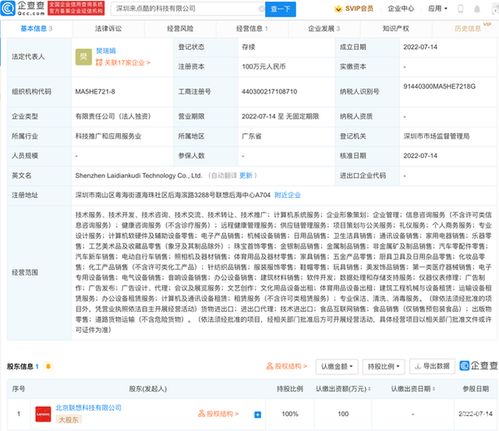Click the red official record banner
499x431 pixels.
pos(76,8)
